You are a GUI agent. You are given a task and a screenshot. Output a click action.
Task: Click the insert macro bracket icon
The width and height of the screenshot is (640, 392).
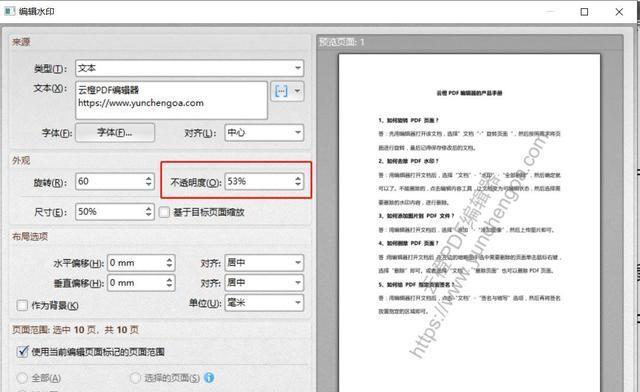pyautogui.click(x=281, y=91)
